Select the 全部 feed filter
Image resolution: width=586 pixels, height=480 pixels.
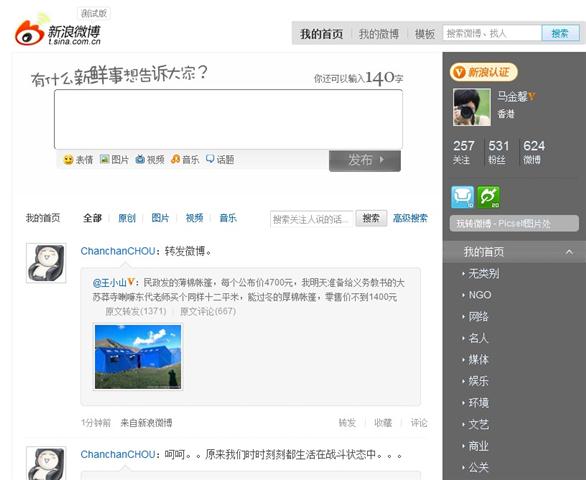click(x=92, y=218)
